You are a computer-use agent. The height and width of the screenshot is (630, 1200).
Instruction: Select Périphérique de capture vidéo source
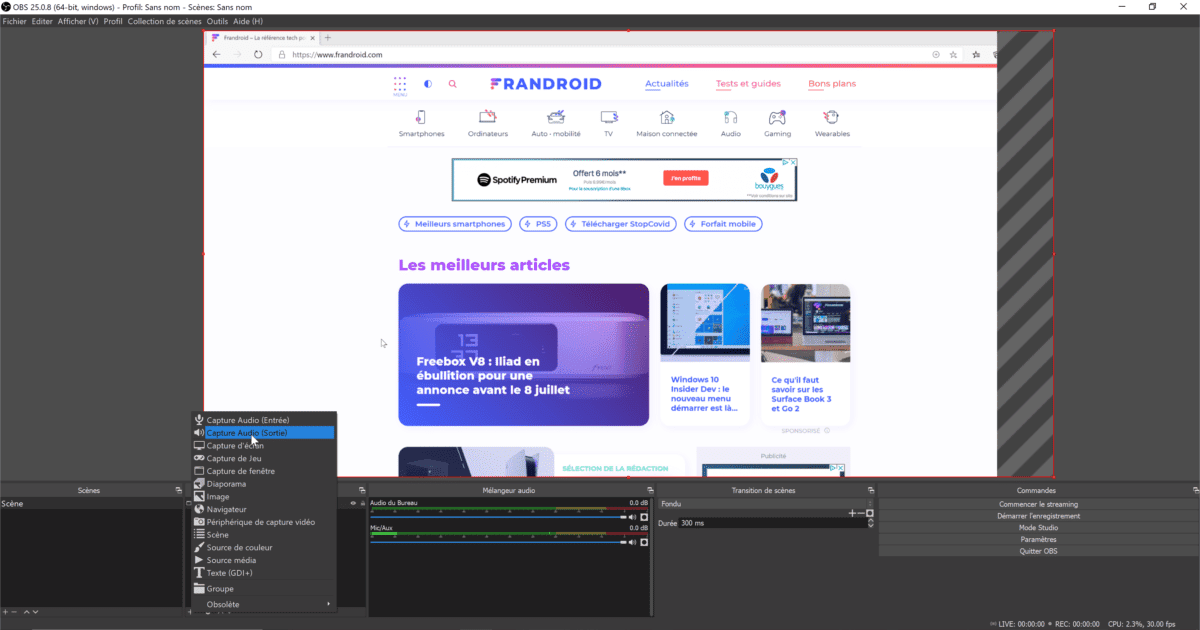(260, 522)
